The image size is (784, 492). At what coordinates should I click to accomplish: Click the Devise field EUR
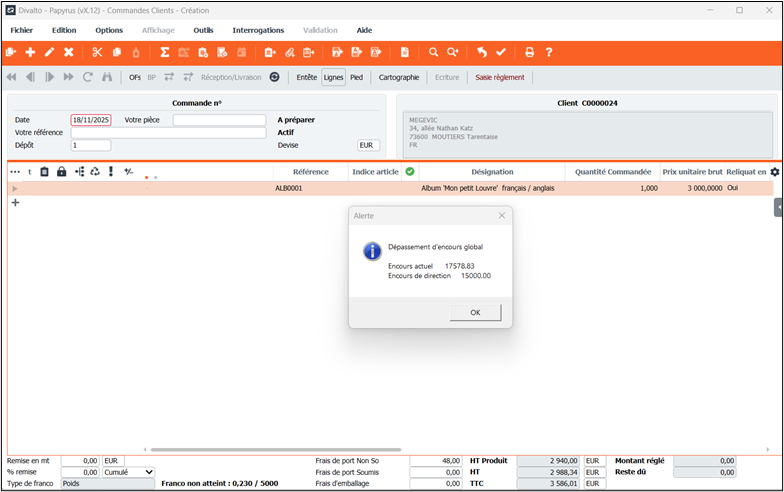coord(368,145)
